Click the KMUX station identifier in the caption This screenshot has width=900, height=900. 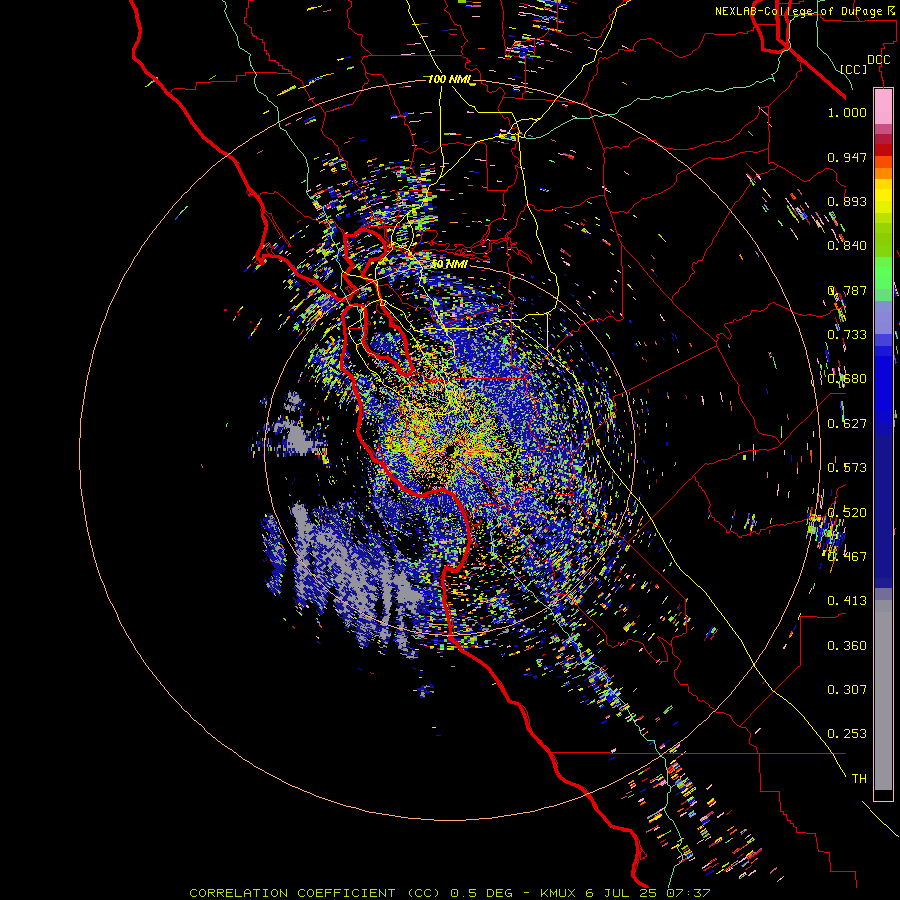coord(560,893)
